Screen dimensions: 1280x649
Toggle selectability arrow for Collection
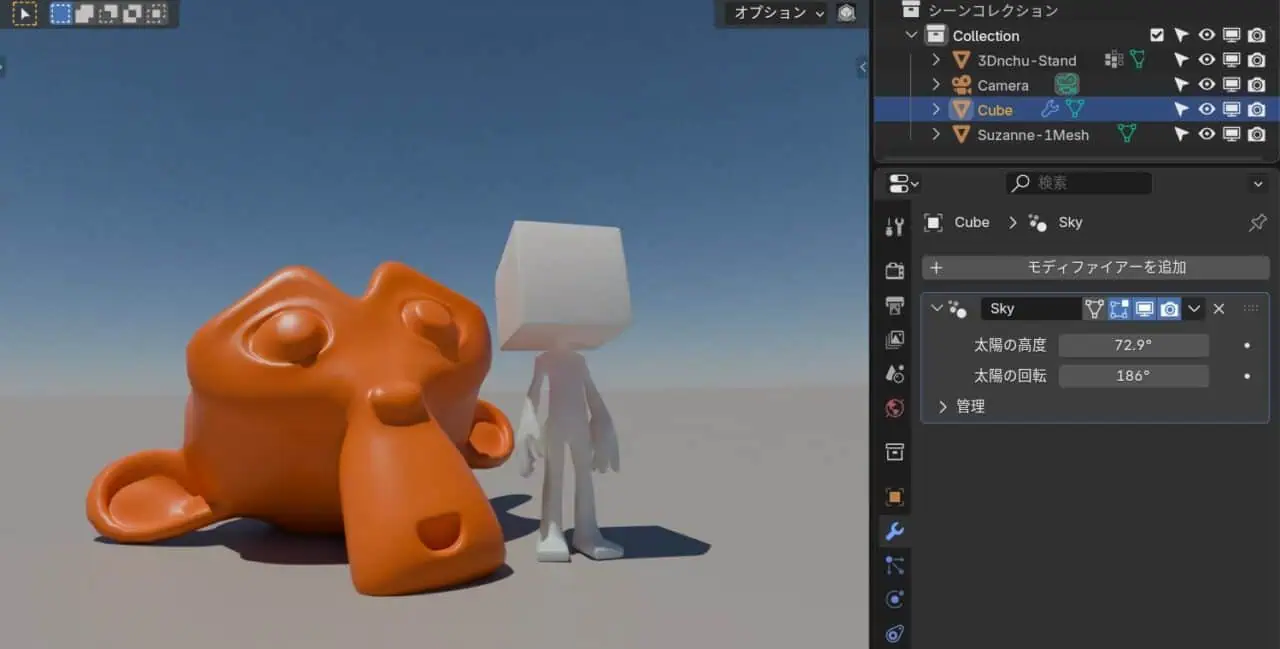click(x=1182, y=35)
